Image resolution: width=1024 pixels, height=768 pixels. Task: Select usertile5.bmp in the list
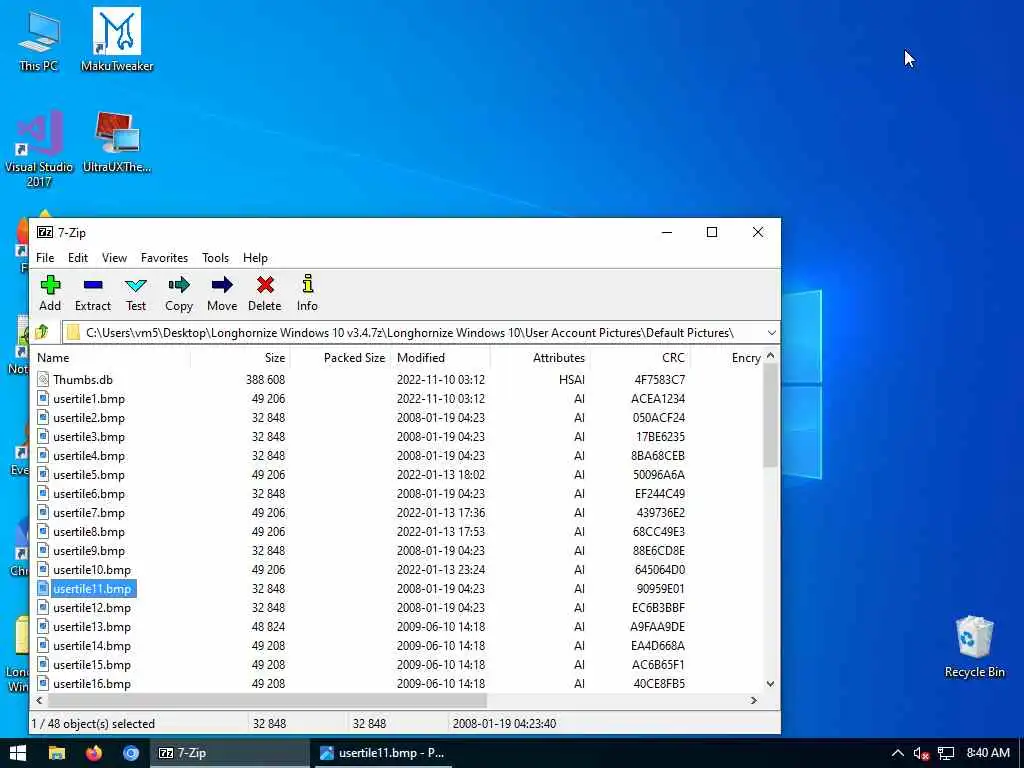pos(89,474)
